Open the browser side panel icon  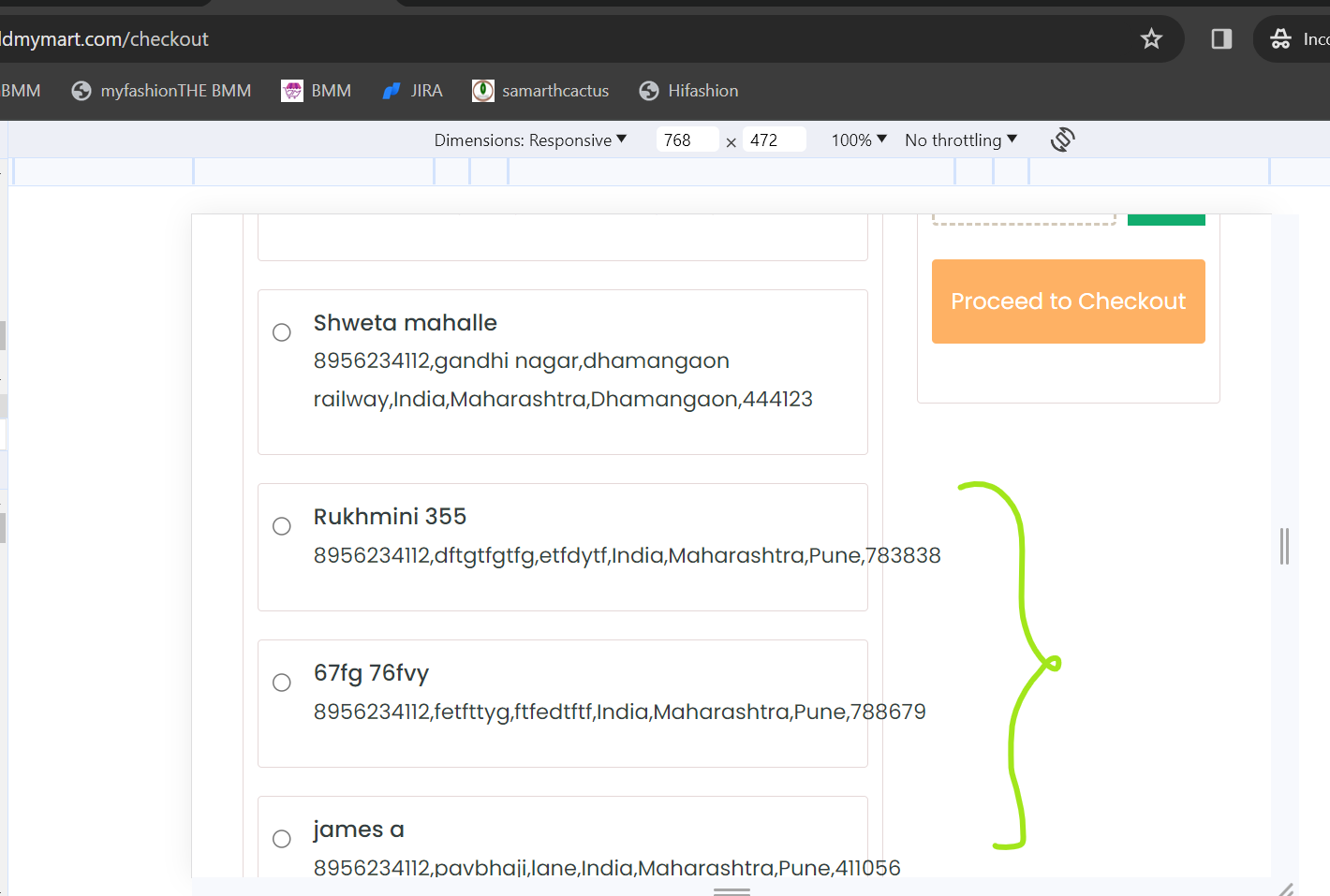click(1221, 38)
